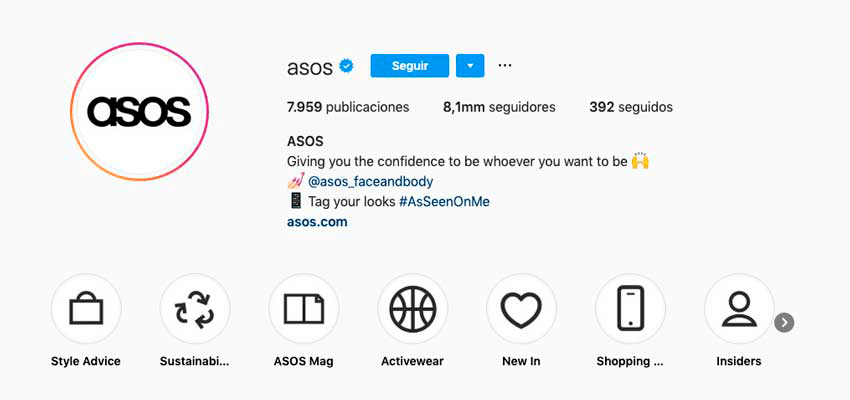Open the three-dot more options menu
This screenshot has width=850, height=400.
[x=505, y=66]
